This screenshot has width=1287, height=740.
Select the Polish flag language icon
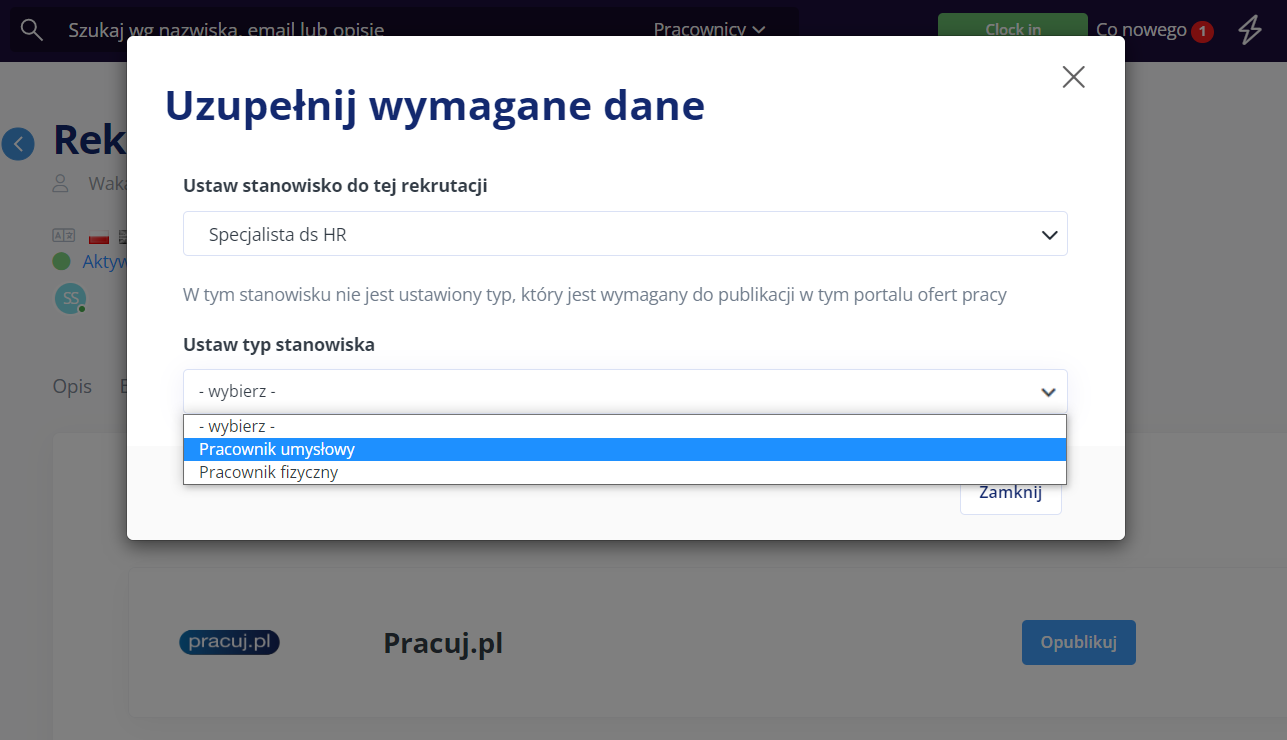point(98,236)
